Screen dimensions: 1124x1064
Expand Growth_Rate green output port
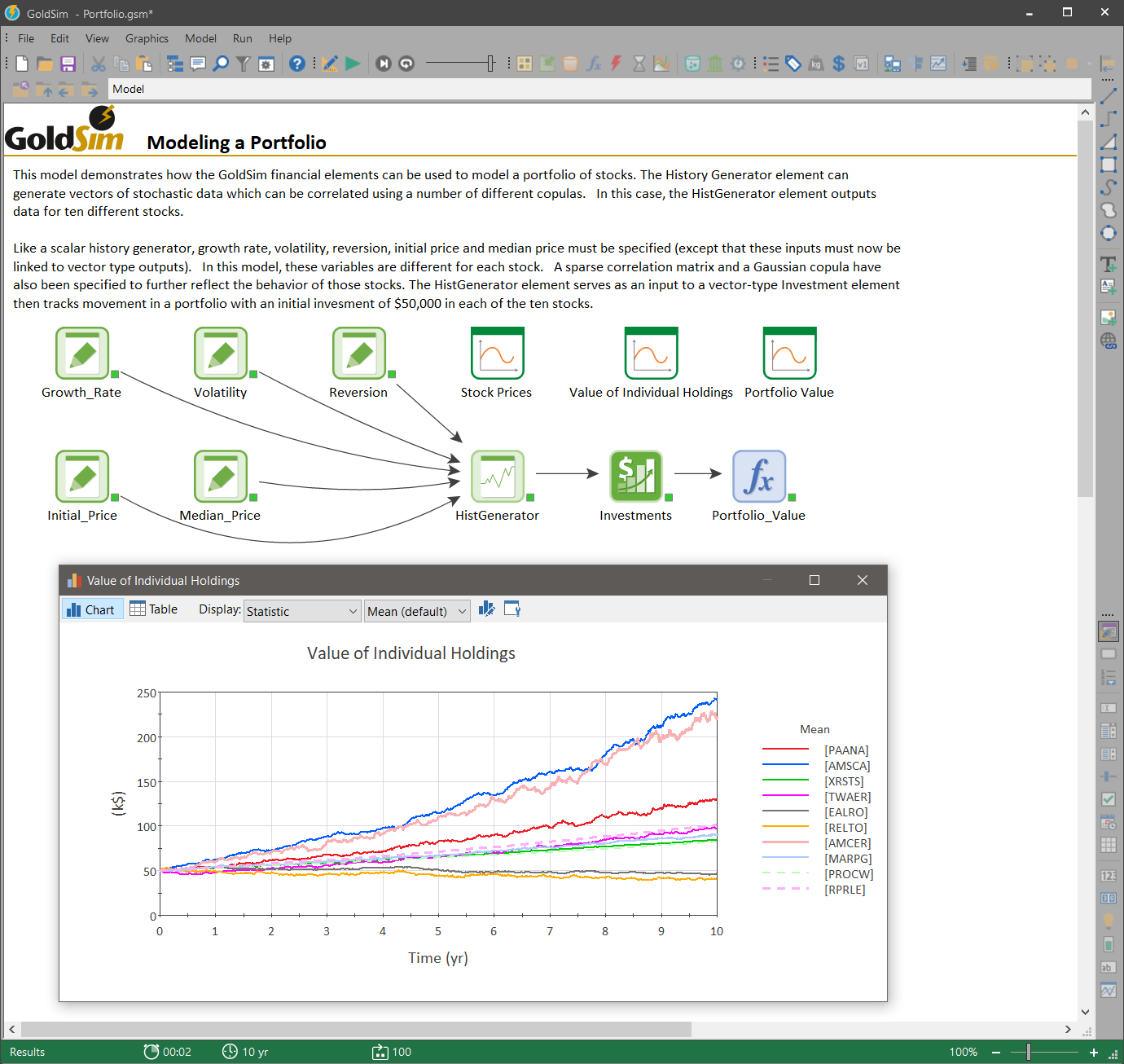(115, 374)
